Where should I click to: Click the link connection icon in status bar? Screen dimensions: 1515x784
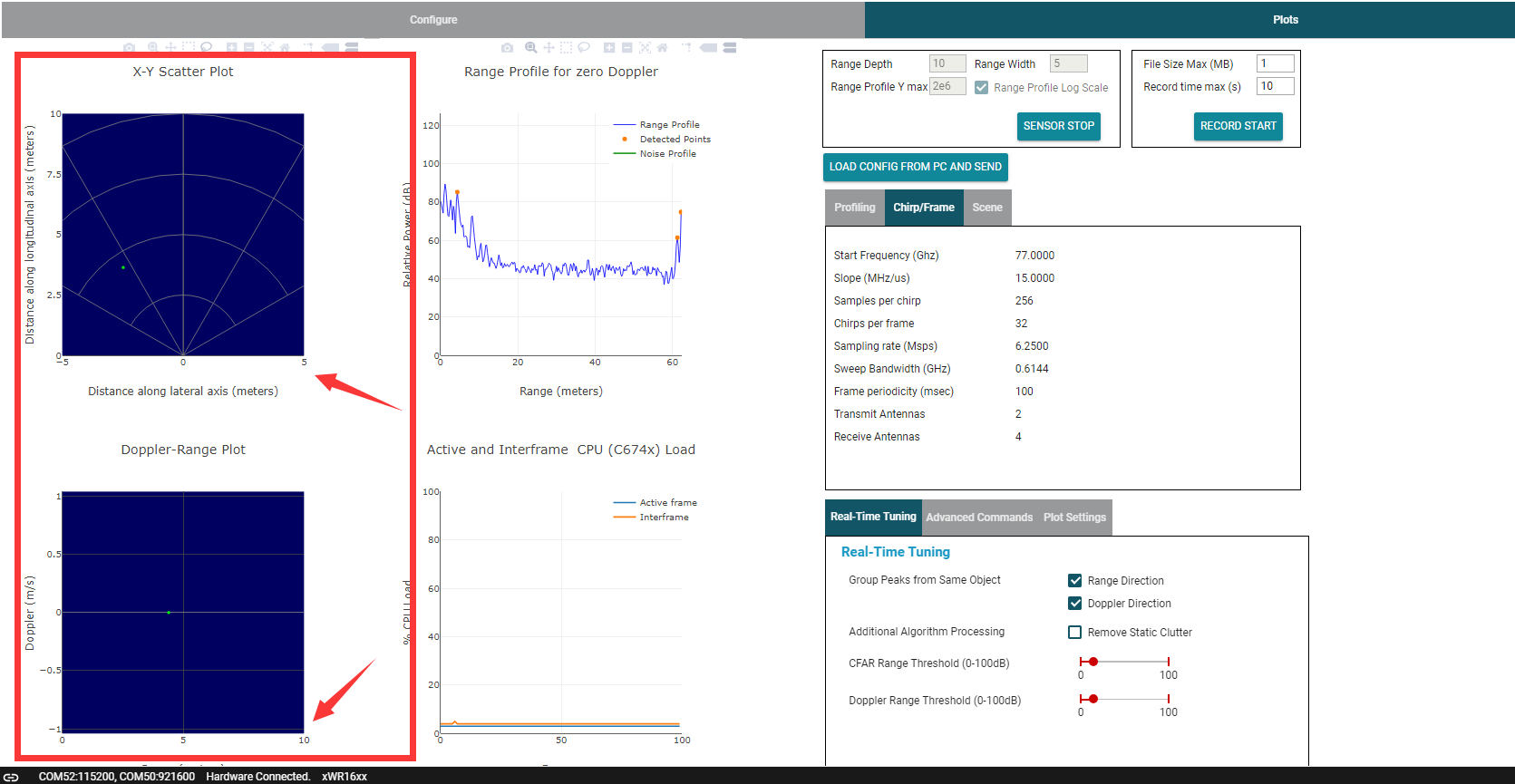pyautogui.click(x=11, y=777)
